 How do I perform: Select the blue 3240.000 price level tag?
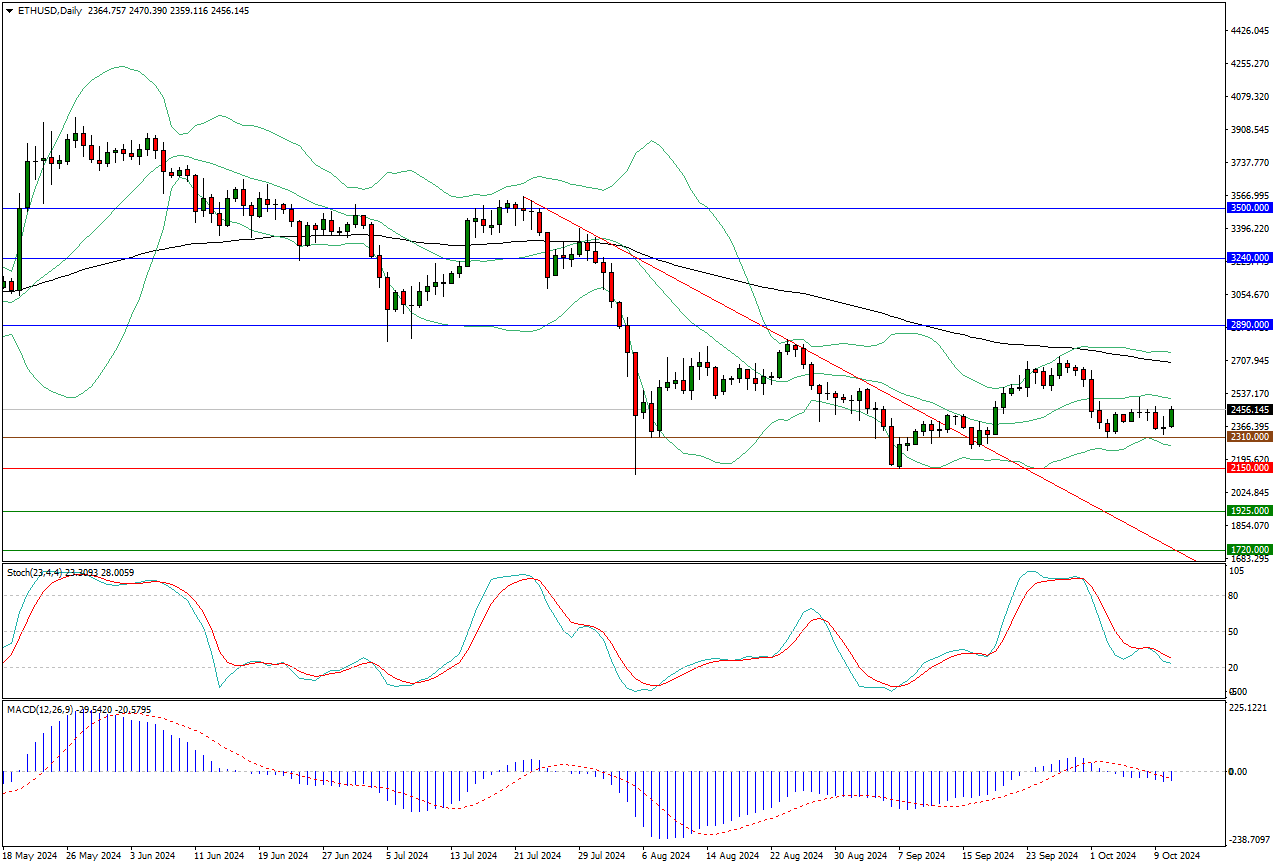[1249, 258]
